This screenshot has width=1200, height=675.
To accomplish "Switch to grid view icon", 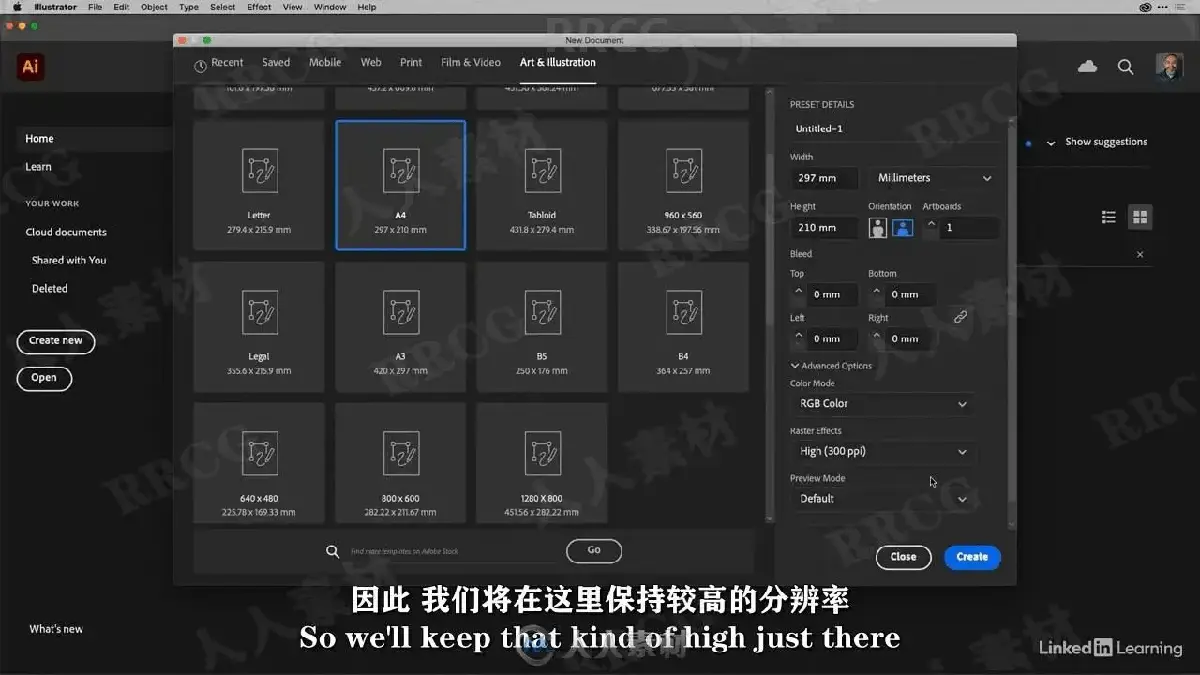I will (x=1140, y=217).
